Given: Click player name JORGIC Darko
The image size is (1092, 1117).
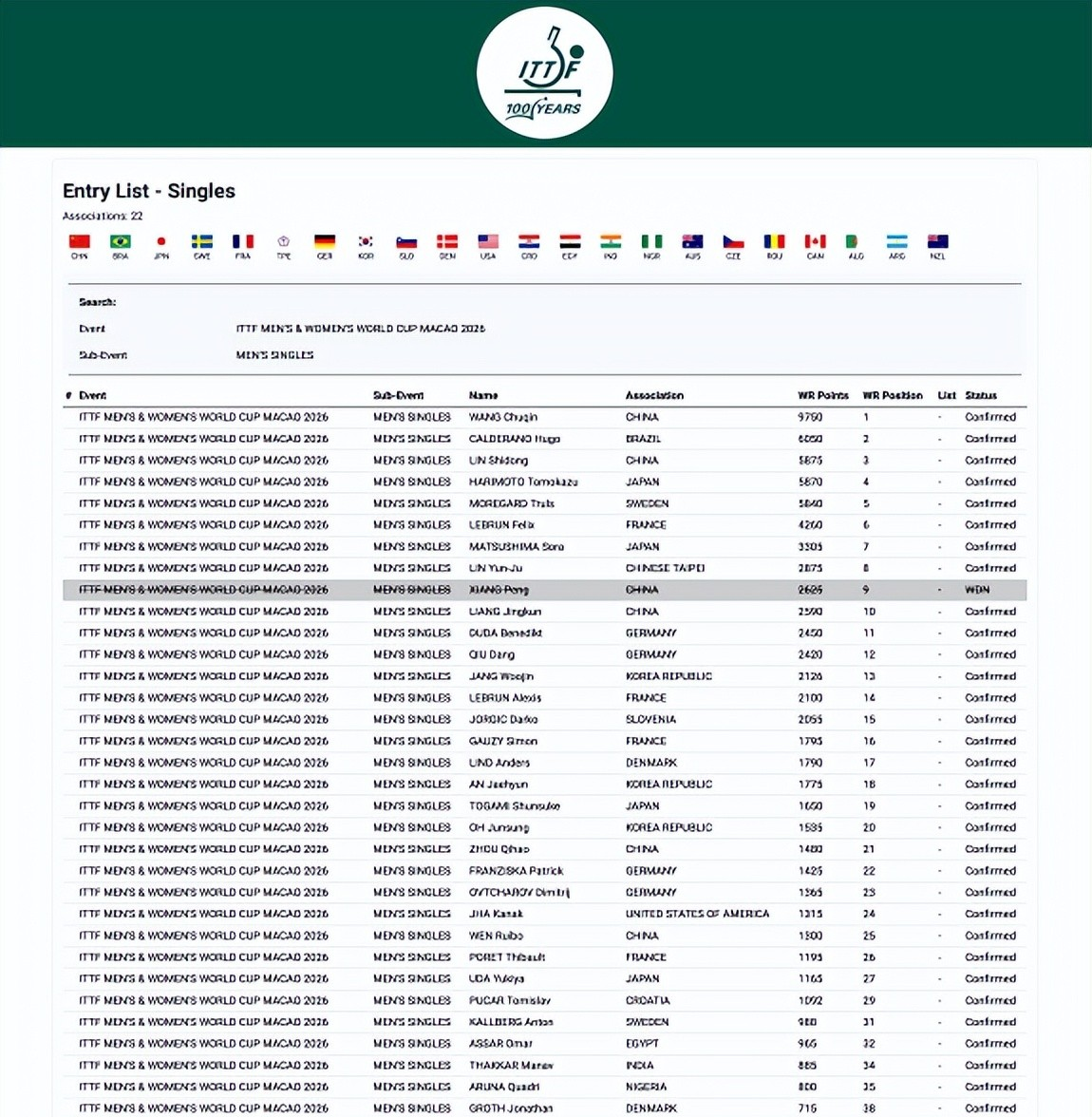Looking at the screenshot, I should [503, 720].
